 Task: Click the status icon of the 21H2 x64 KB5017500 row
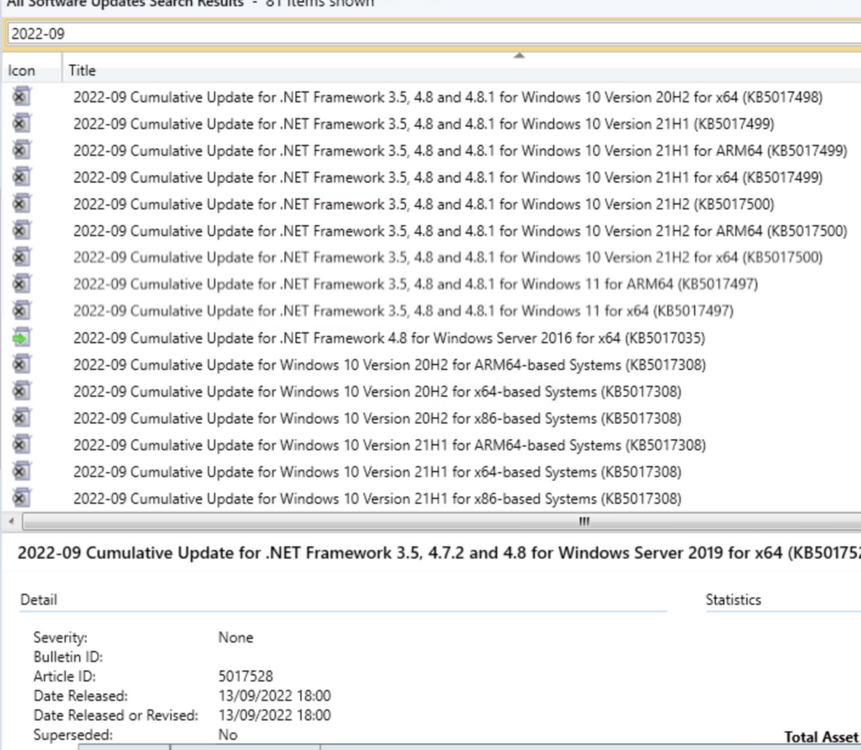tap(21, 258)
